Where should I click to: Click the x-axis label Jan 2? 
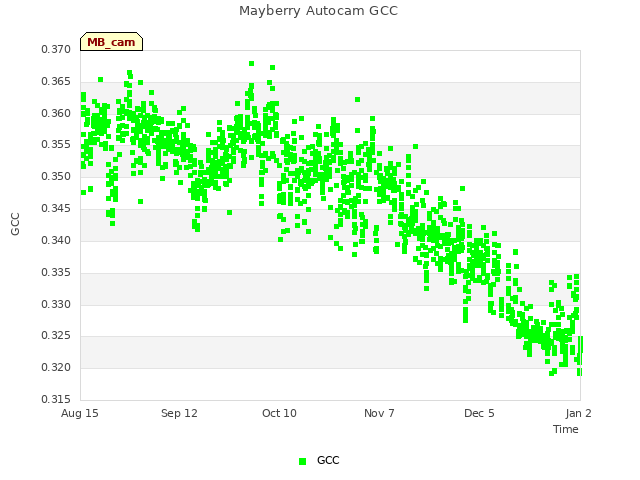[x=578, y=413]
